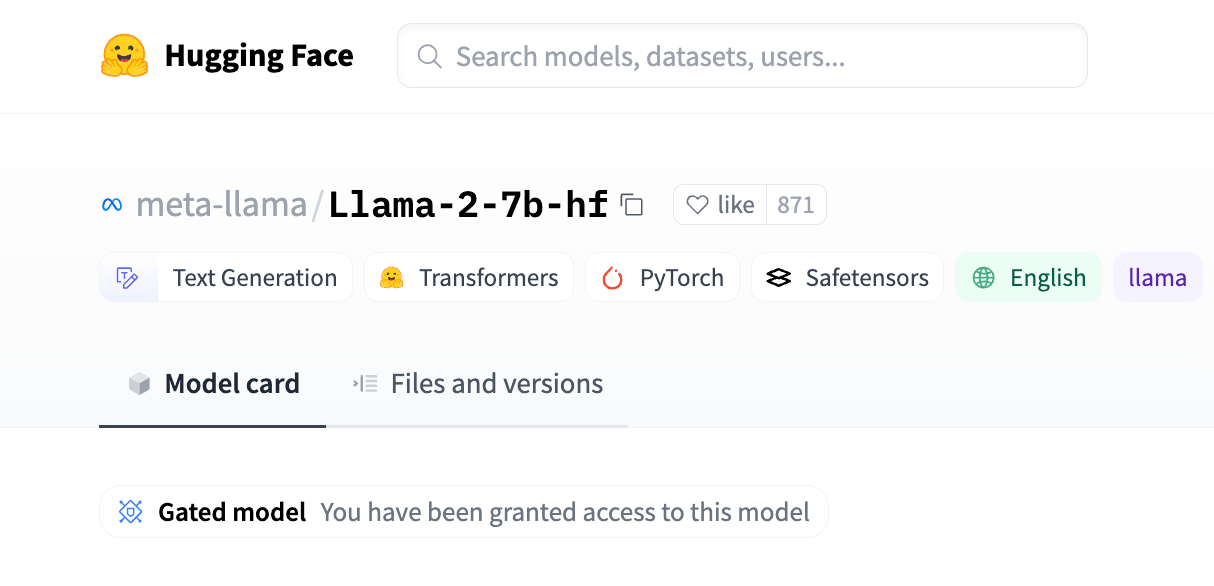Click the magnifier icon in search bar
This screenshot has width=1214, height=586.
(430, 56)
